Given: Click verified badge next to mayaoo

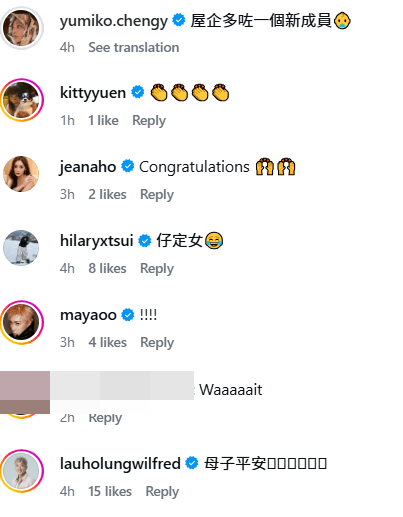Looking at the screenshot, I should (x=128, y=314).
